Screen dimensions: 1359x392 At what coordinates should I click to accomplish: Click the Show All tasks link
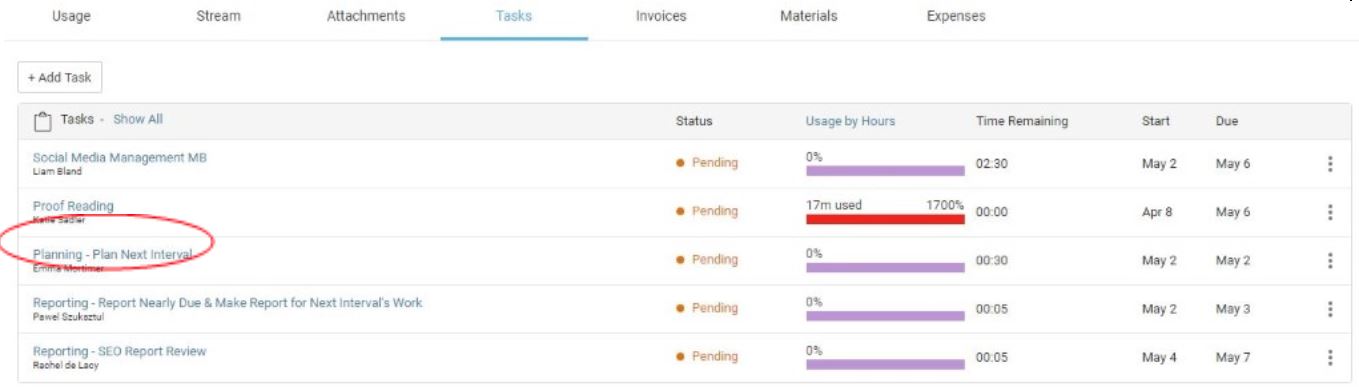pyautogui.click(x=138, y=119)
